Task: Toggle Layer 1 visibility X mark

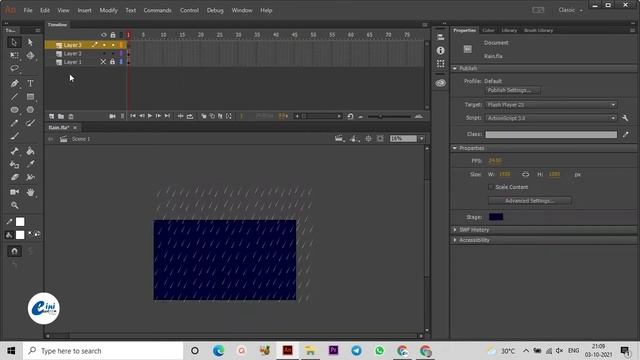Action: coord(103,62)
